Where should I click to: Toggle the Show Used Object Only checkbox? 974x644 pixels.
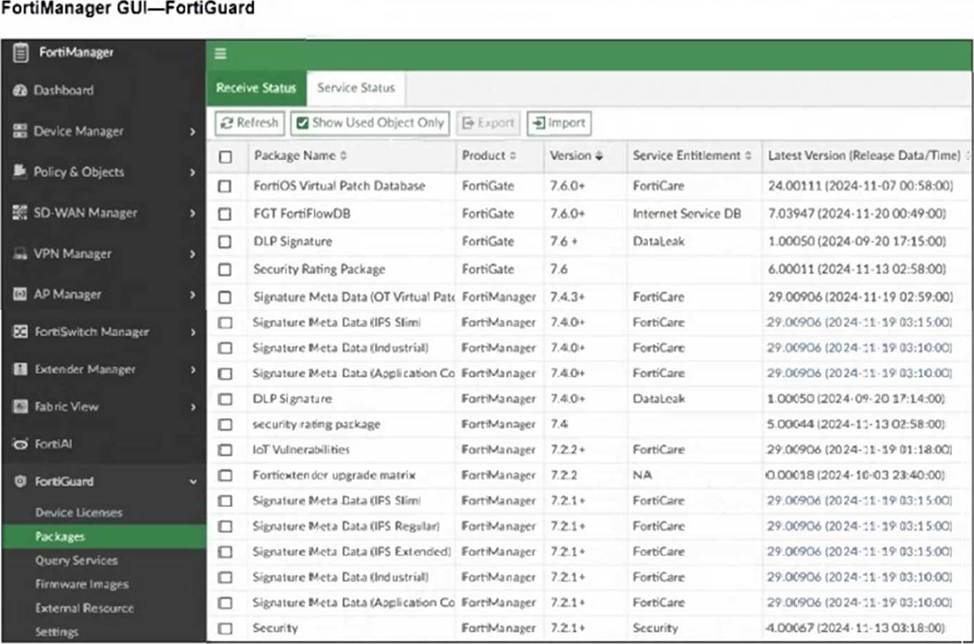(x=301, y=123)
